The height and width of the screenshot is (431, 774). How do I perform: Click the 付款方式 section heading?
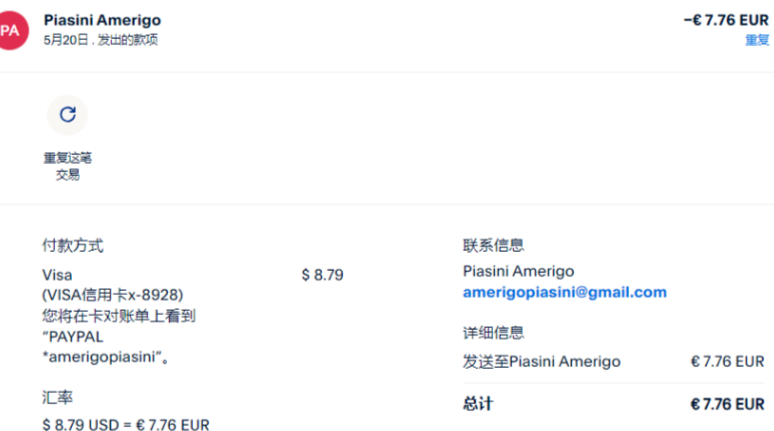(72, 245)
